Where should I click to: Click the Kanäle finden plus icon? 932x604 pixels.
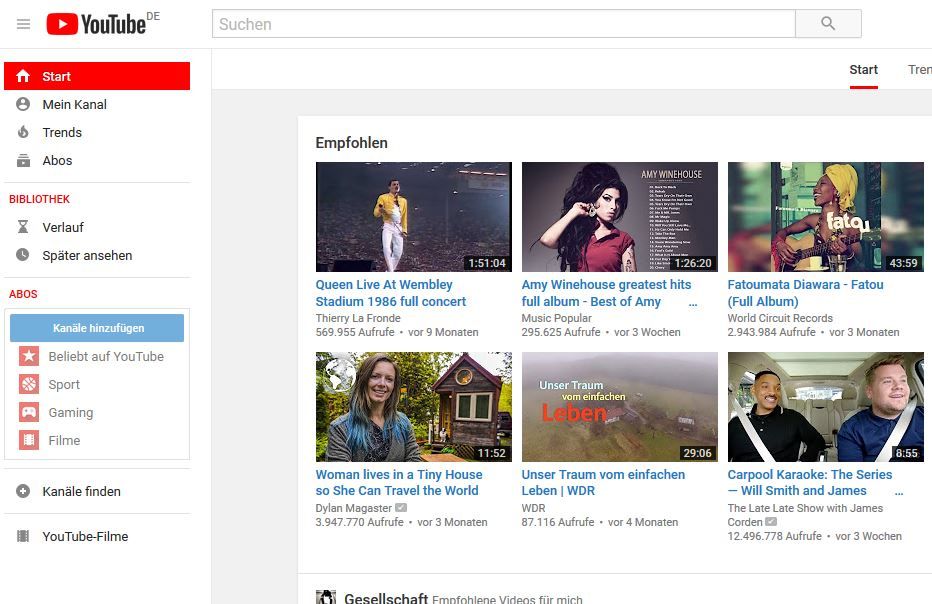tap(23, 491)
